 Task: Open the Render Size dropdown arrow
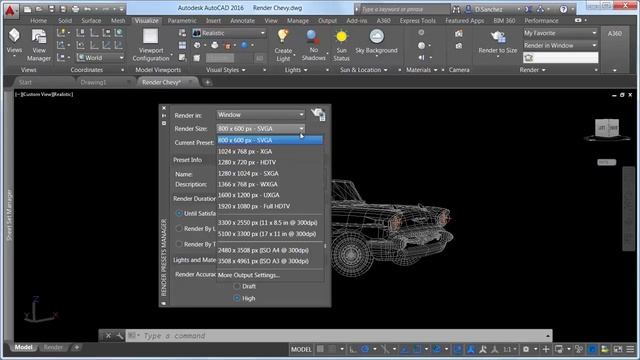pos(301,129)
